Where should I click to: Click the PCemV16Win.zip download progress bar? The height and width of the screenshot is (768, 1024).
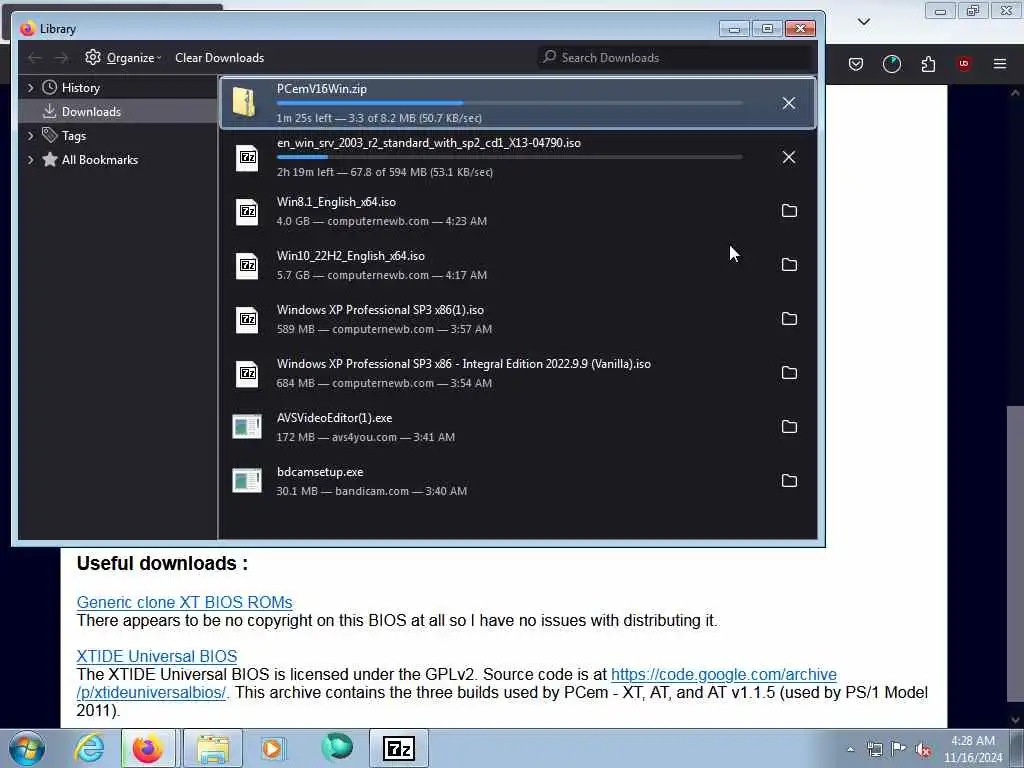(x=509, y=103)
